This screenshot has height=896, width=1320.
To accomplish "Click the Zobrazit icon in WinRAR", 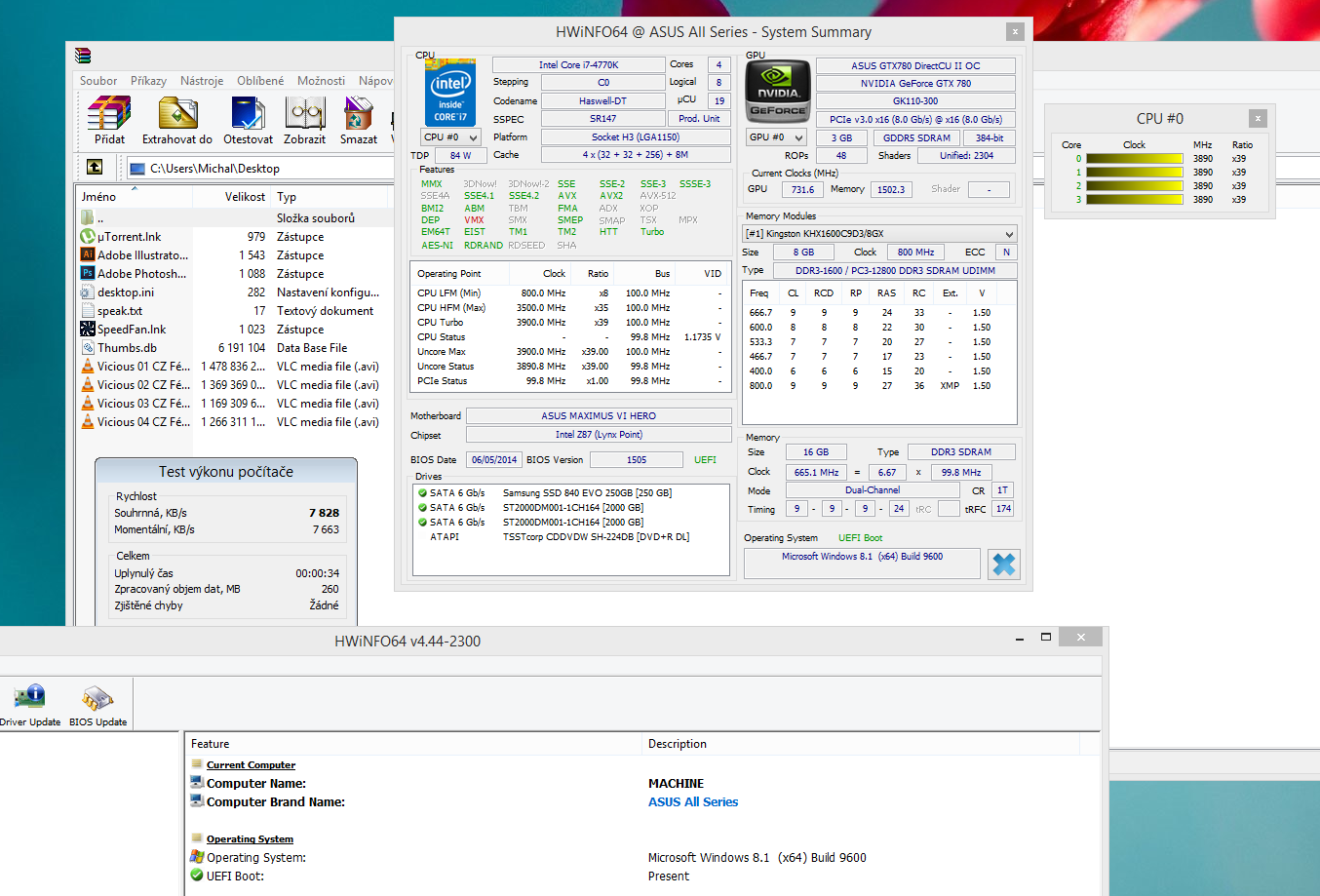I will pyautogui.click(x=304, y=113).
